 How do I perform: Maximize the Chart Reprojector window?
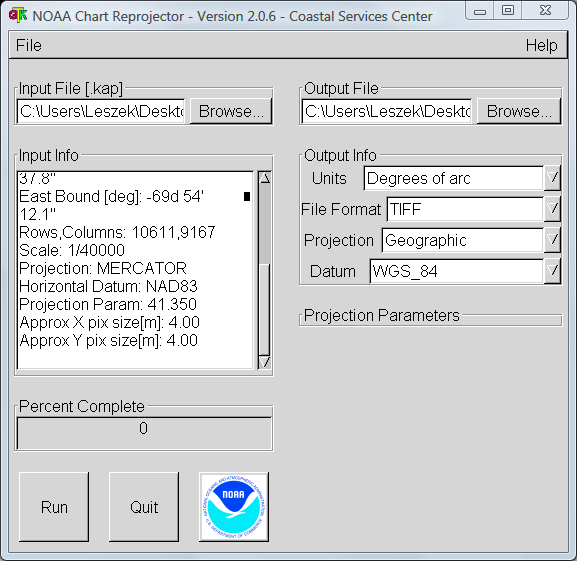(x=508, y=10)
